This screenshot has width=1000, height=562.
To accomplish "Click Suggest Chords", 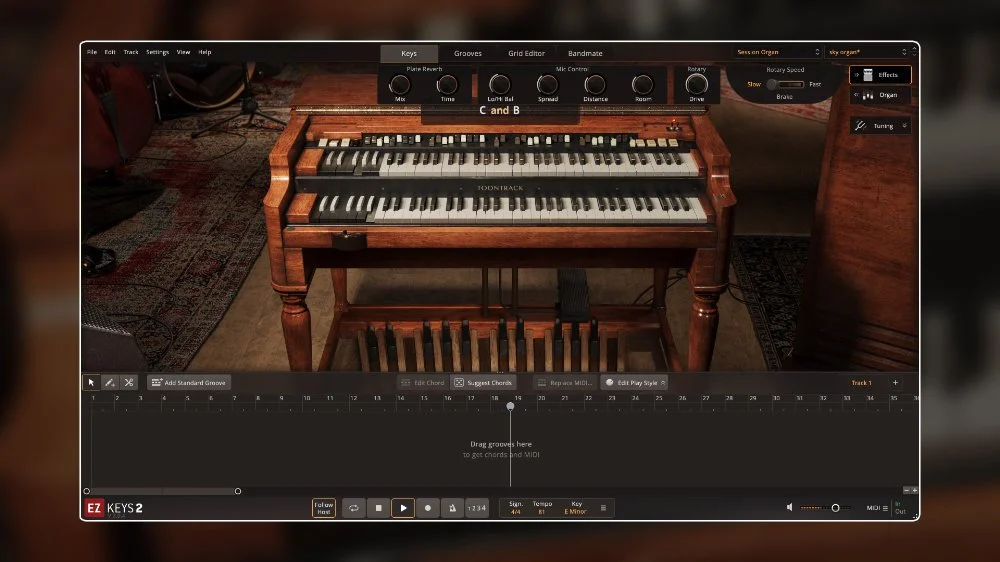I will [x=483, y=382].
